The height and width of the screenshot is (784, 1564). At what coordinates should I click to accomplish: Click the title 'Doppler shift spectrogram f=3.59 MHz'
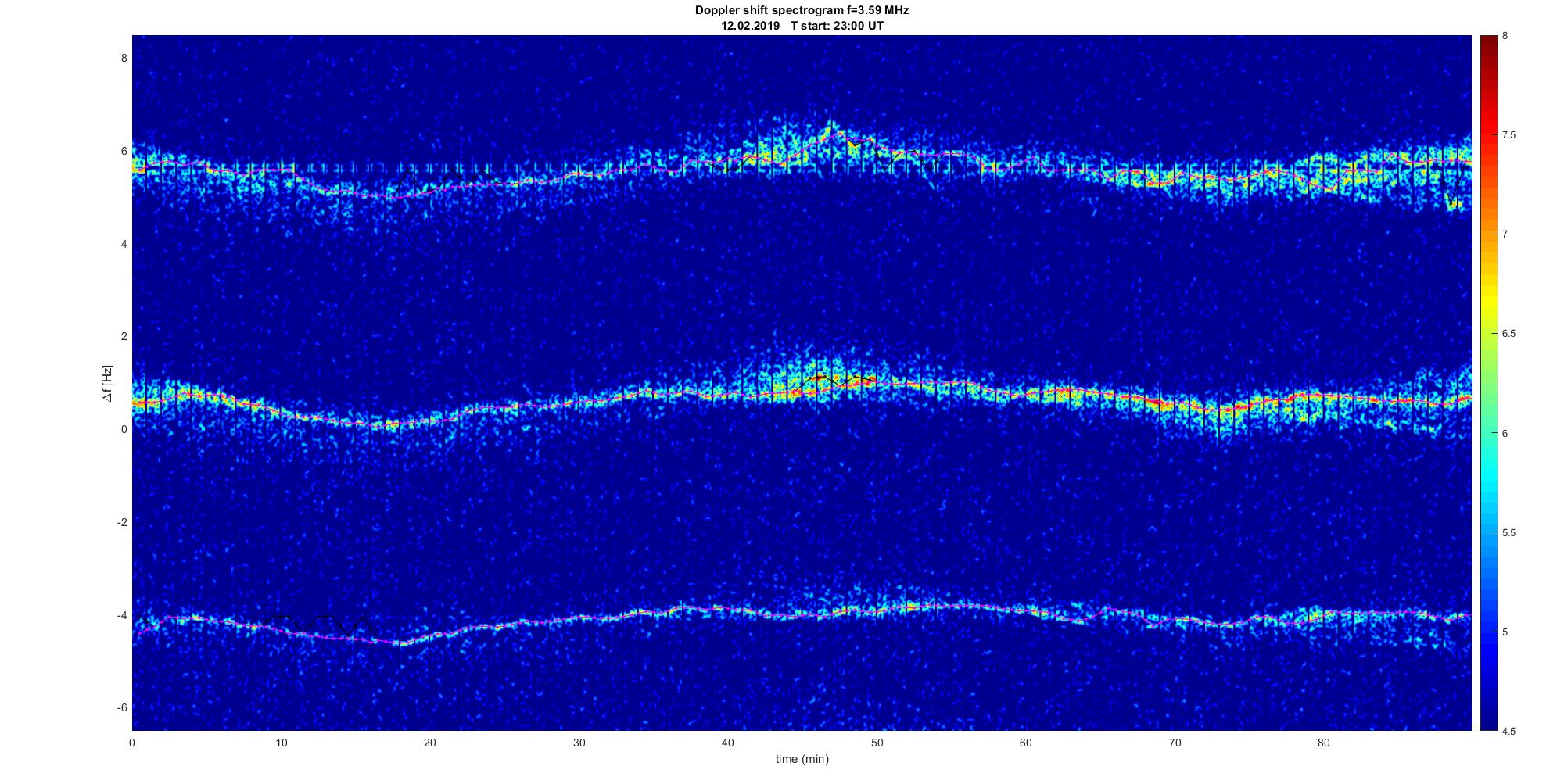point(802,10)
